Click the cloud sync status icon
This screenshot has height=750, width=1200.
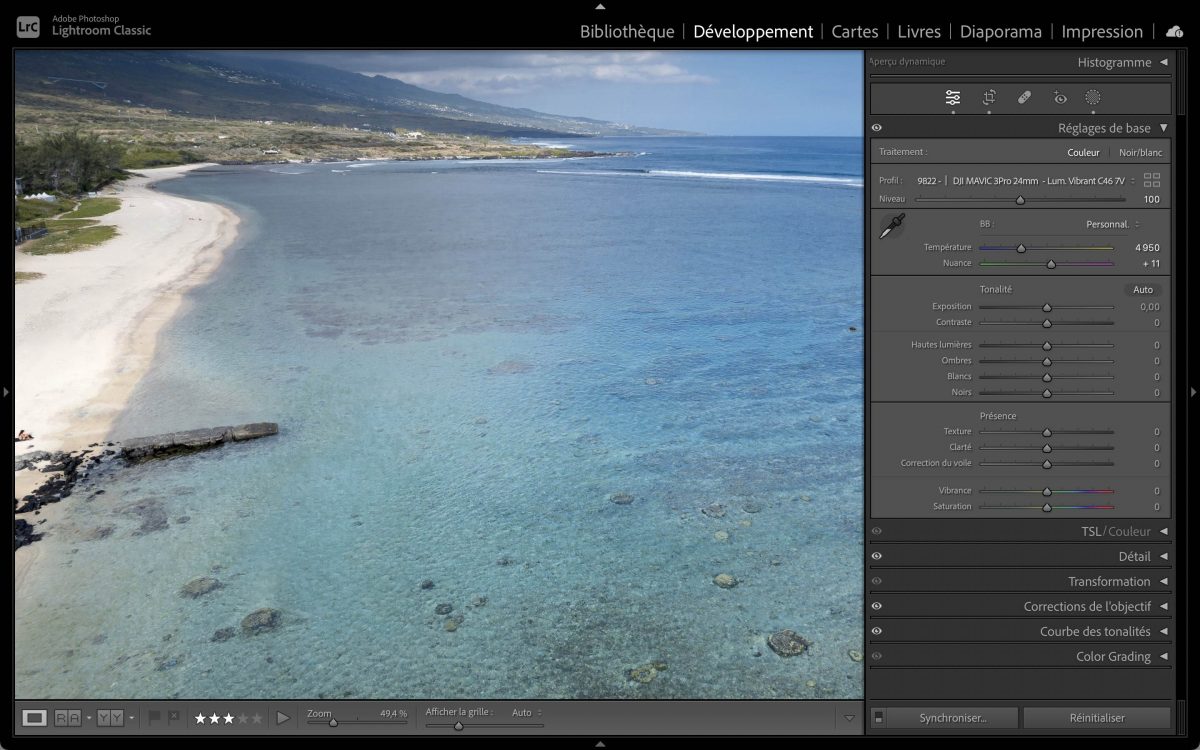[1174, 32]
